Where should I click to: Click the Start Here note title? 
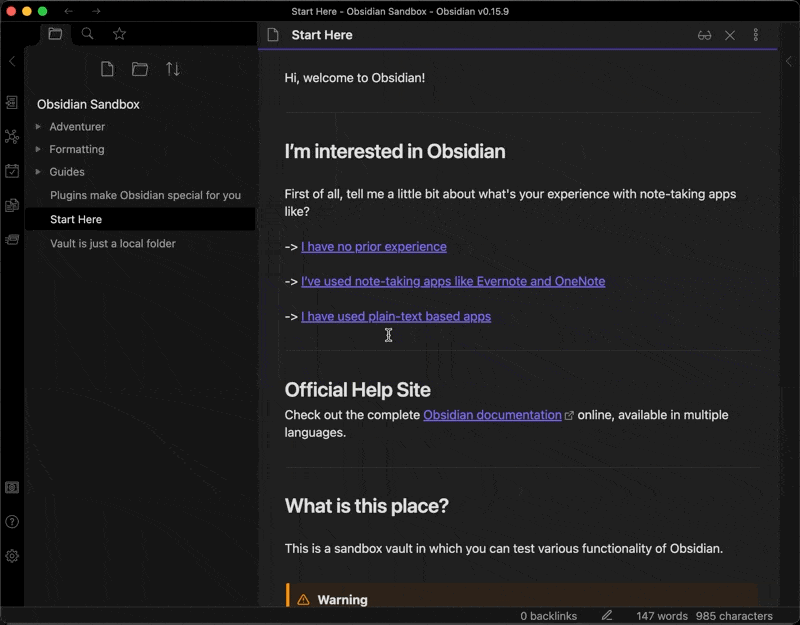pos(322,35)
